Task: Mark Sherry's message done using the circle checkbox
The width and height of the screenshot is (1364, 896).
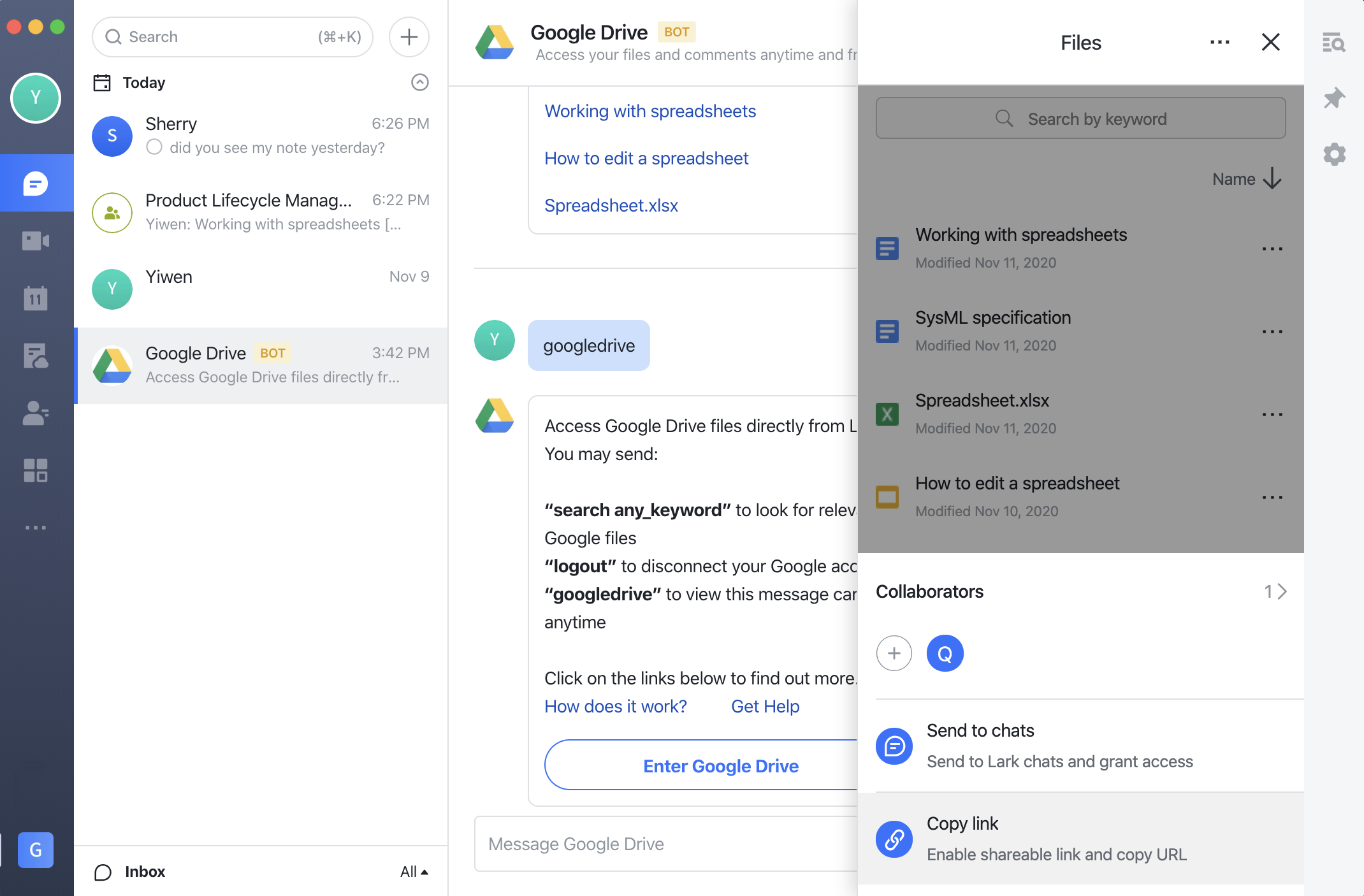Action: pyautogui.click(x=154, y=147)
